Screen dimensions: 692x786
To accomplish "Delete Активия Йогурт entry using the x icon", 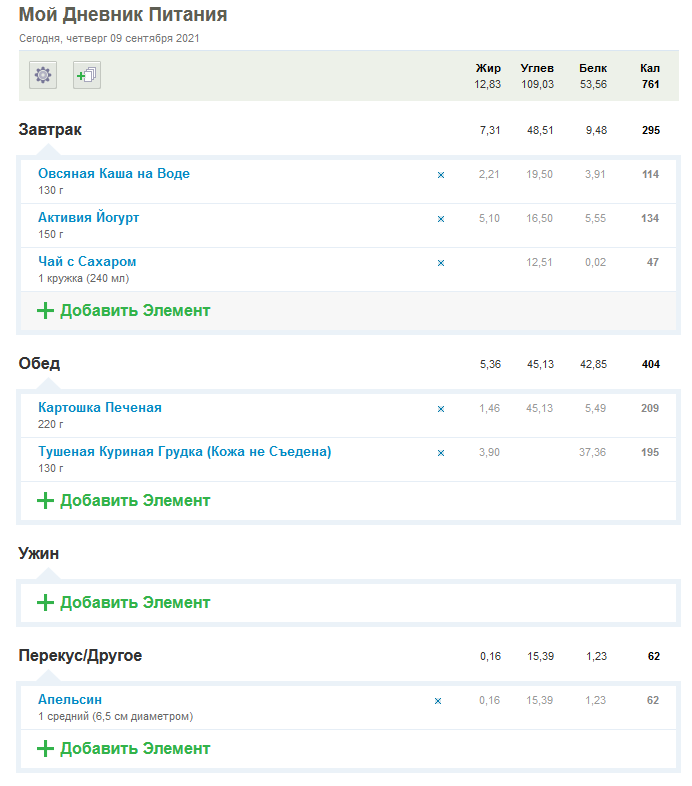I will click(441, 219).
